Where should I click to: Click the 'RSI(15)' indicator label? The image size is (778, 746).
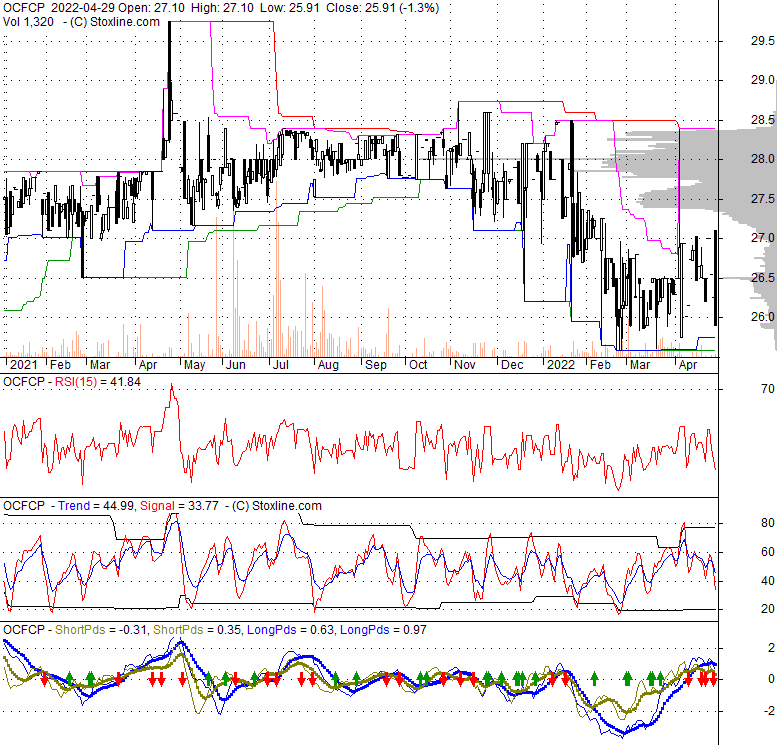pyautogui.click(x=76, y=382)
